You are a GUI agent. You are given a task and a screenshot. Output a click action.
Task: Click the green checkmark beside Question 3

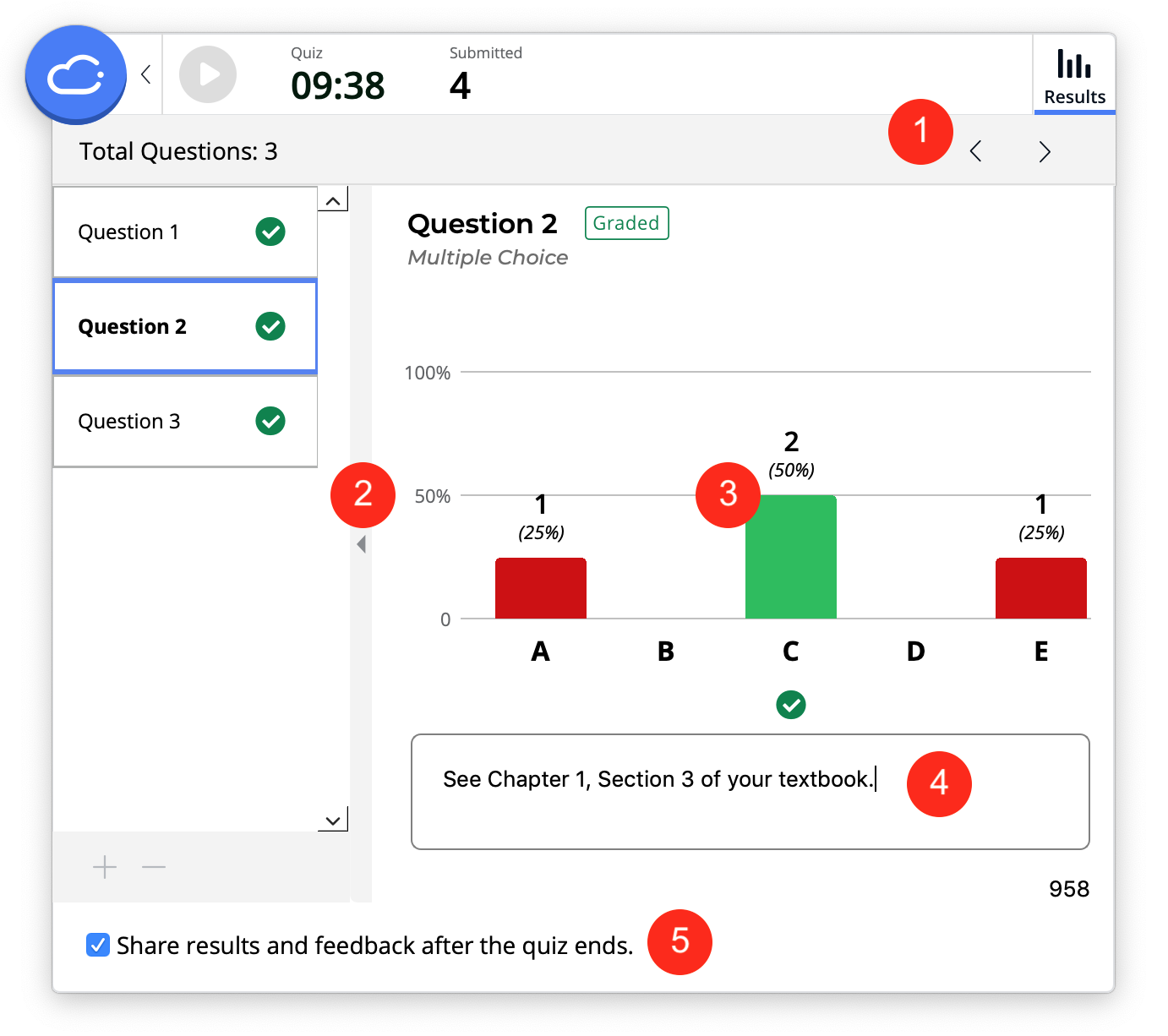pos(270,421)
